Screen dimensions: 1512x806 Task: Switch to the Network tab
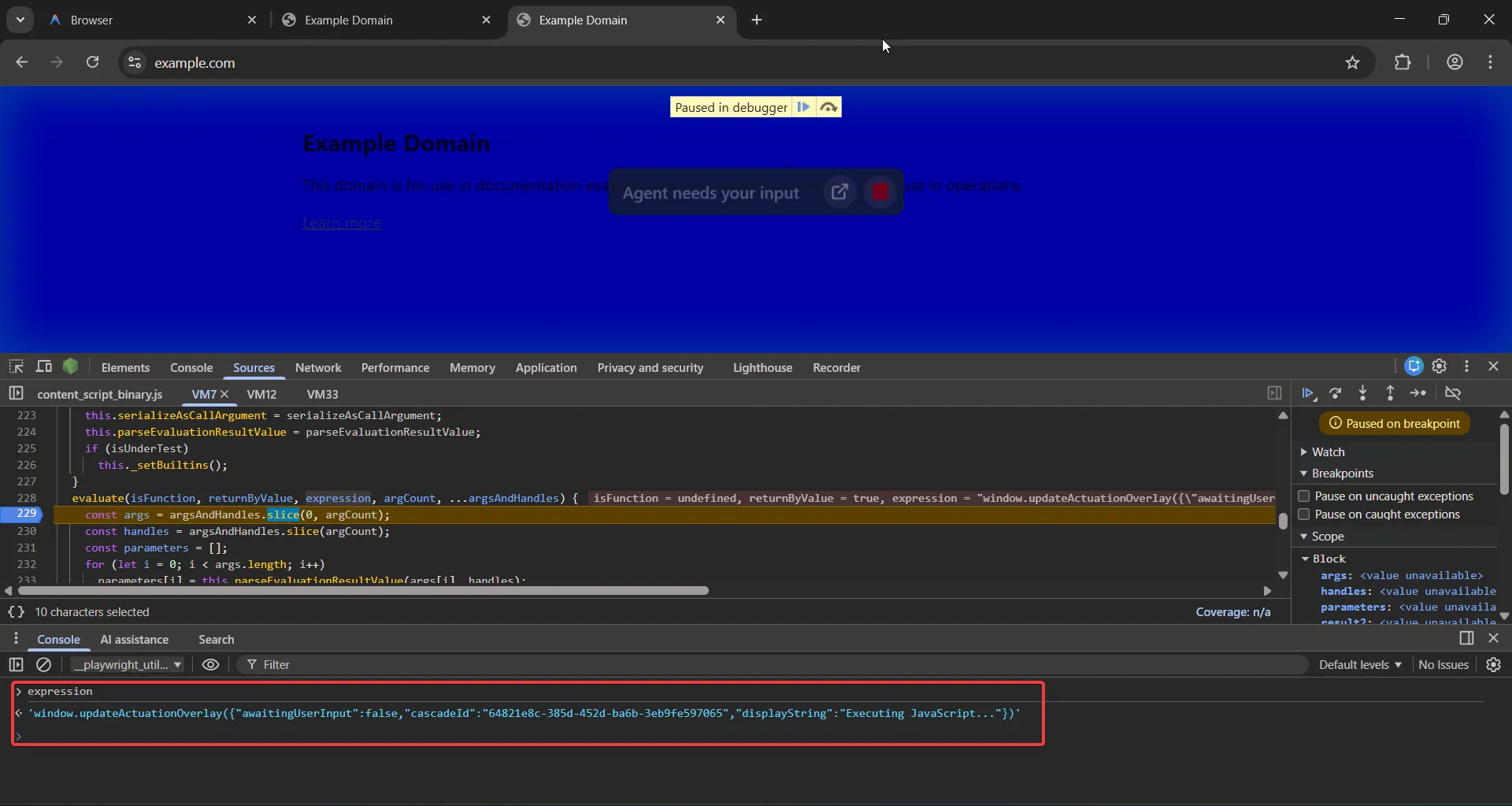pyautogui.click(x=318, y=368)
